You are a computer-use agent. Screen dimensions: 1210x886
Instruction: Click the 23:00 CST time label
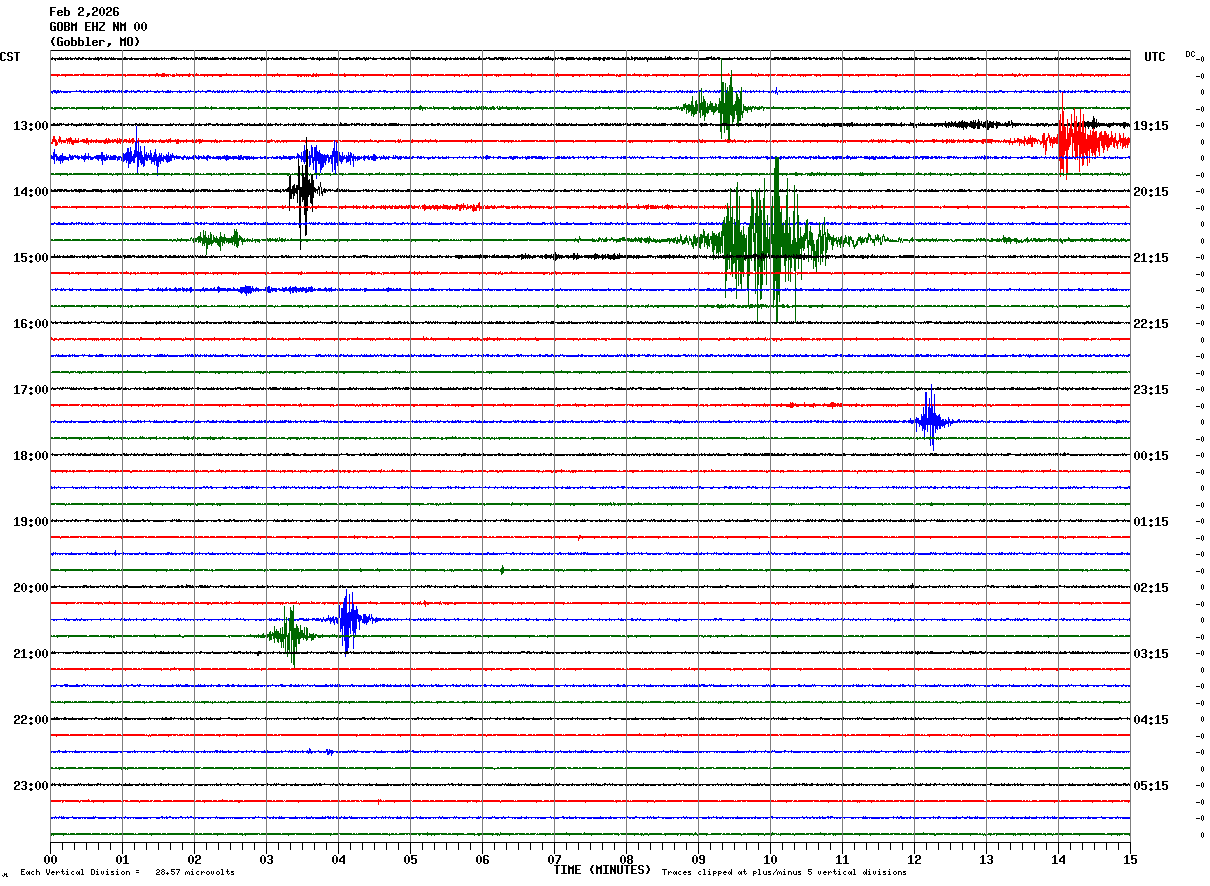coord(30,786)
